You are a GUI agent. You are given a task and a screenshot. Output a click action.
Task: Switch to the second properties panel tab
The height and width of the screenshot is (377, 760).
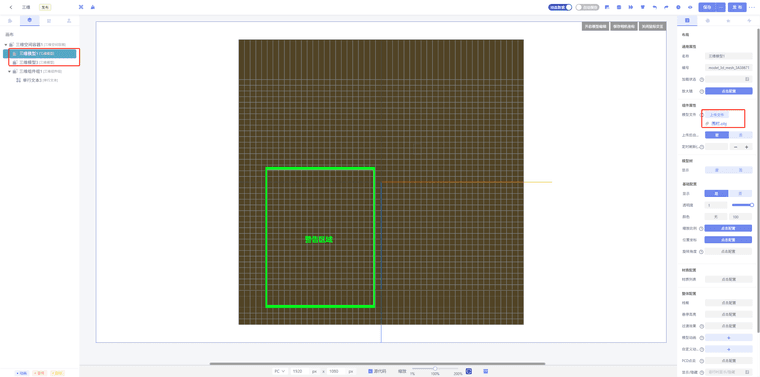click(x=708, y=20)
